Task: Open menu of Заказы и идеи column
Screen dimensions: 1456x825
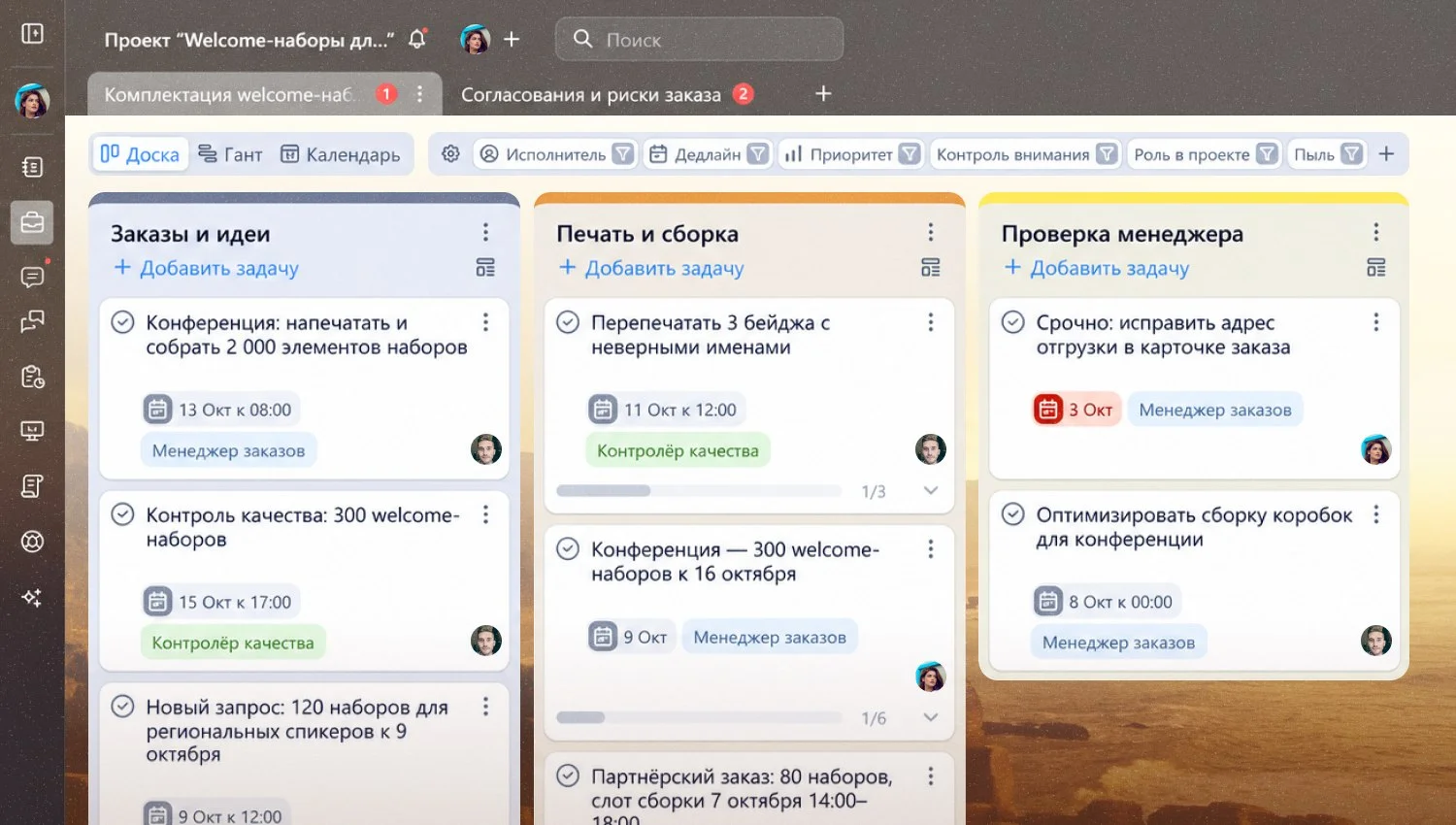Action: (485, 233)
